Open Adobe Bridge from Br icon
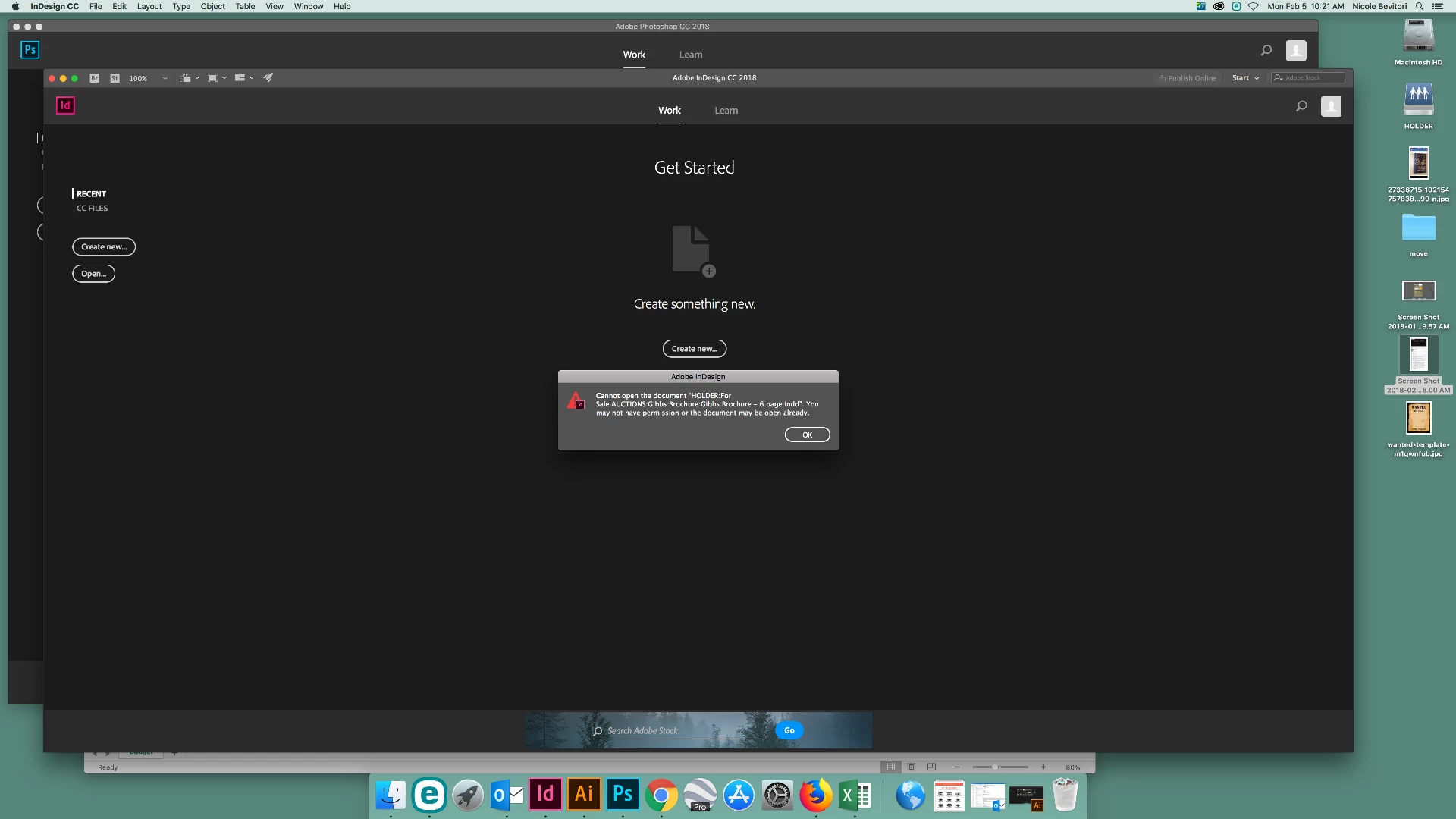 pyautogui.click(x=95, y=78)
